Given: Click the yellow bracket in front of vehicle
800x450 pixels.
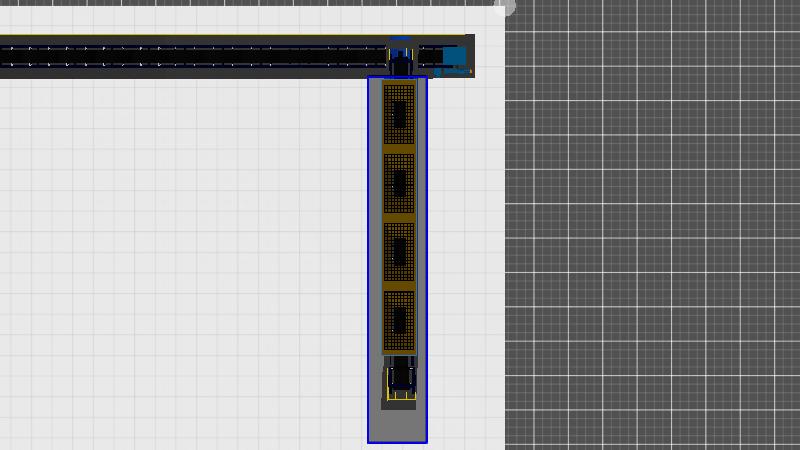Looking at the screenshot, I should click(400, 397).
